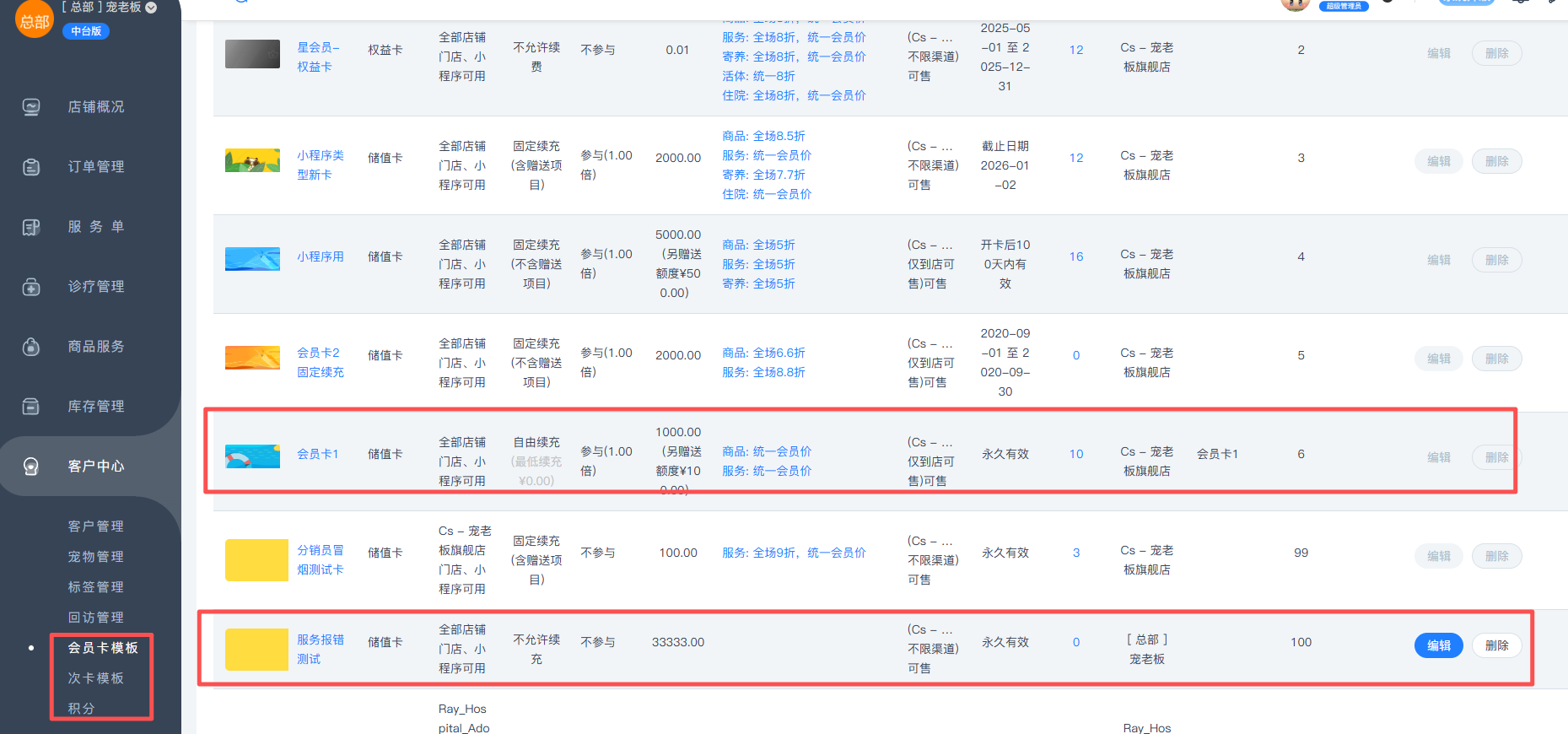Expand the 总部 宠老板 store dropdown

pos(151,8)
